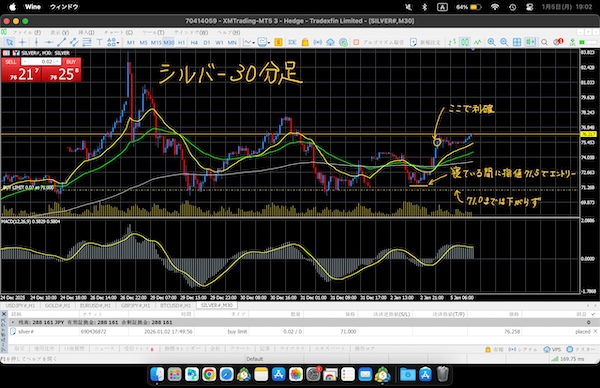Zoom in on the chart
600x388 pixels.
point(491,42)
